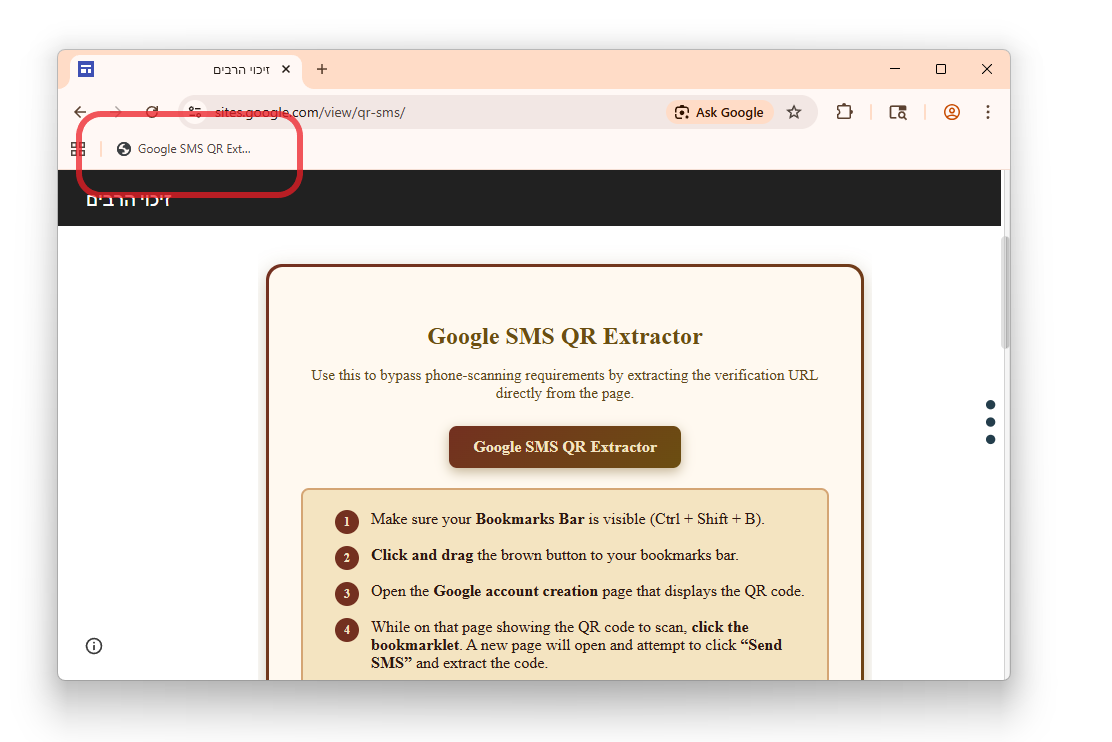Click the vertical dots navigation on the page edge
1112x742 pixels.
click(990, 421)
